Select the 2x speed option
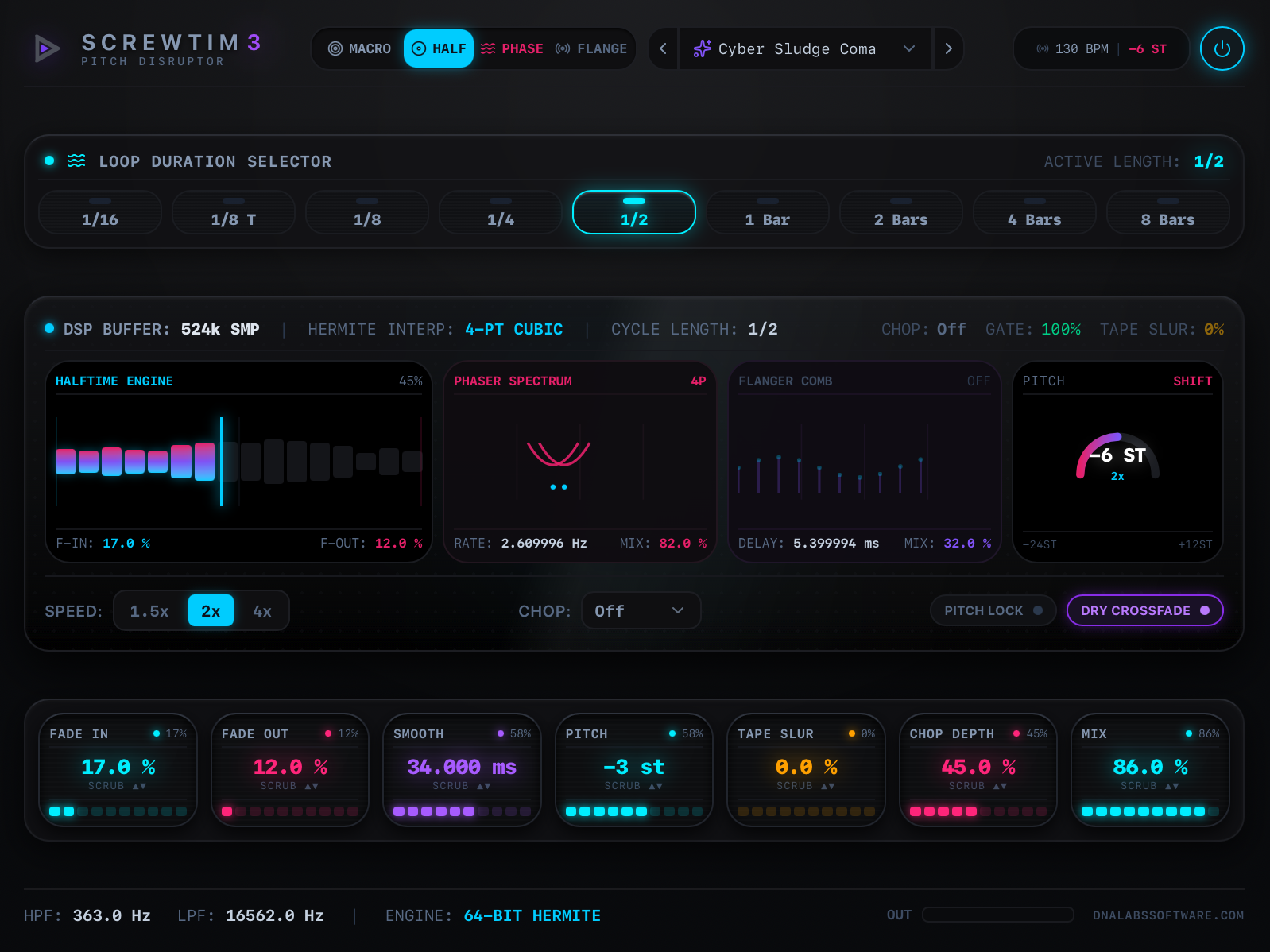The width and height of the screenshot is (1270, 952). pyautogui.click(x=211, y=610)
